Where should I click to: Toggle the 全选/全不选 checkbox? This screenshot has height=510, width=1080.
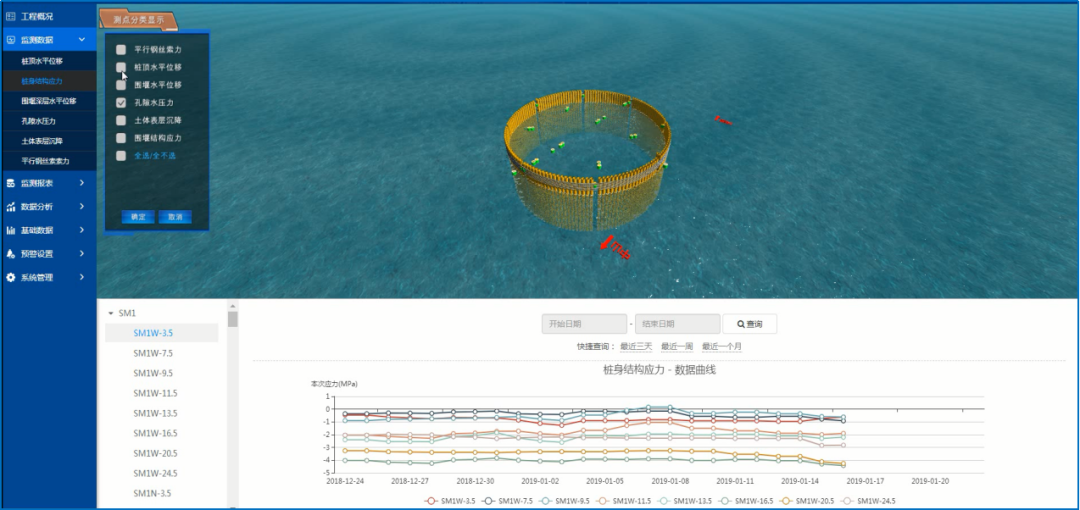[x=121, y=156]
